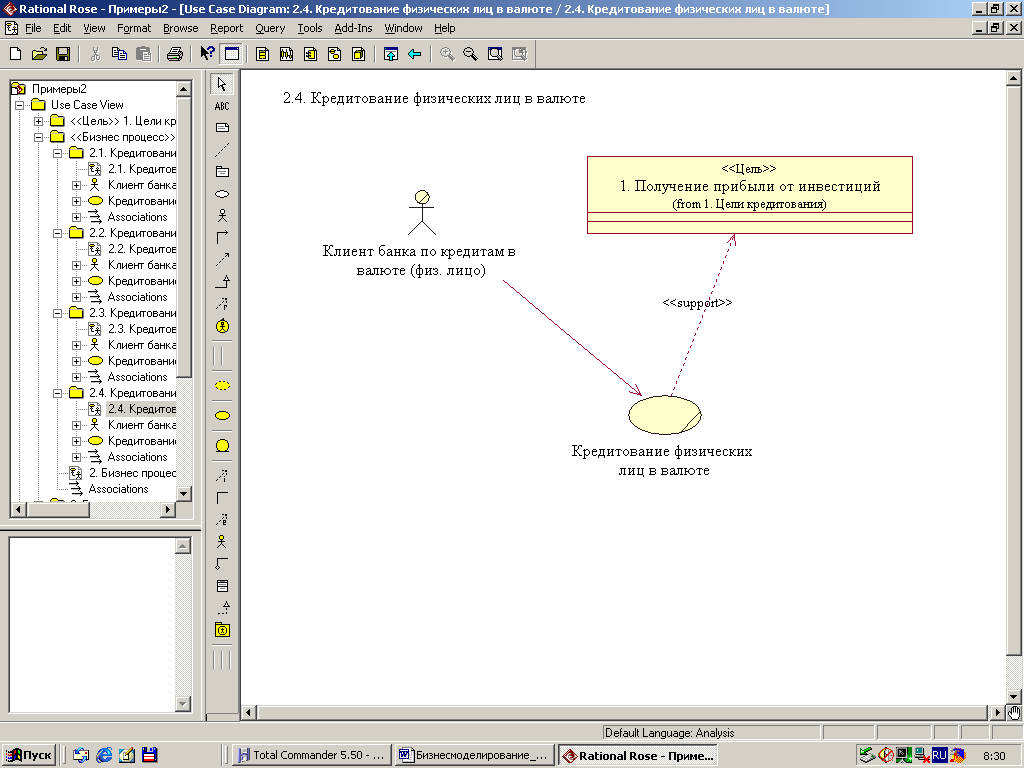Click the <<support>> dependency label

697,303
